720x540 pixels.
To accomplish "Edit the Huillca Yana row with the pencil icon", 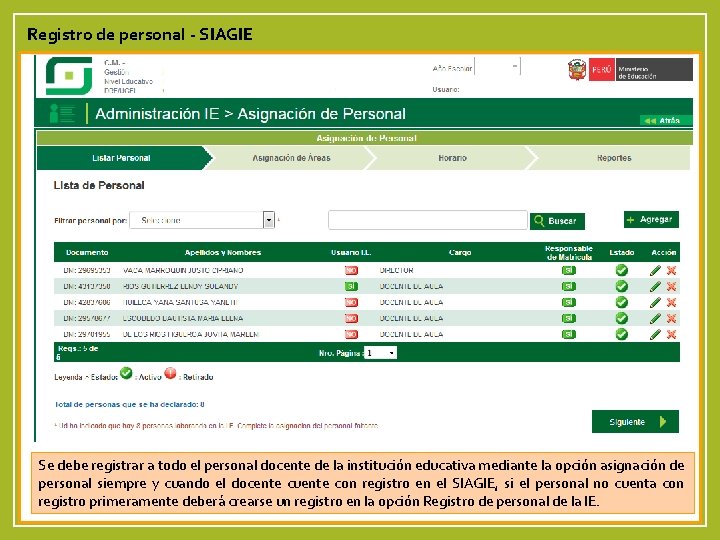I will [655, 303].
